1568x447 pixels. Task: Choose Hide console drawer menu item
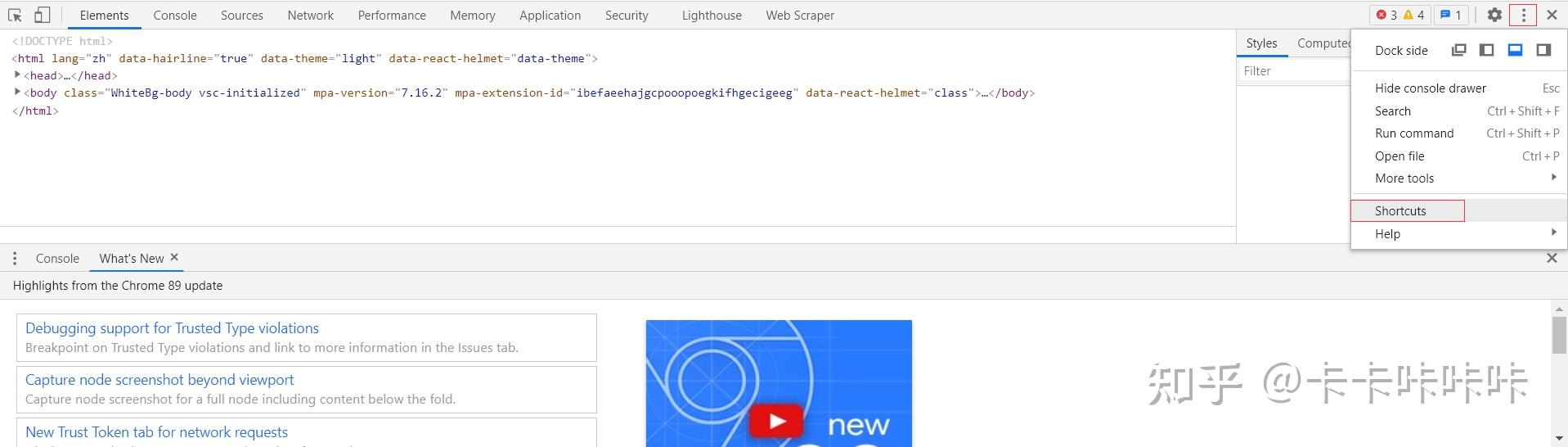click(1459, 88)
